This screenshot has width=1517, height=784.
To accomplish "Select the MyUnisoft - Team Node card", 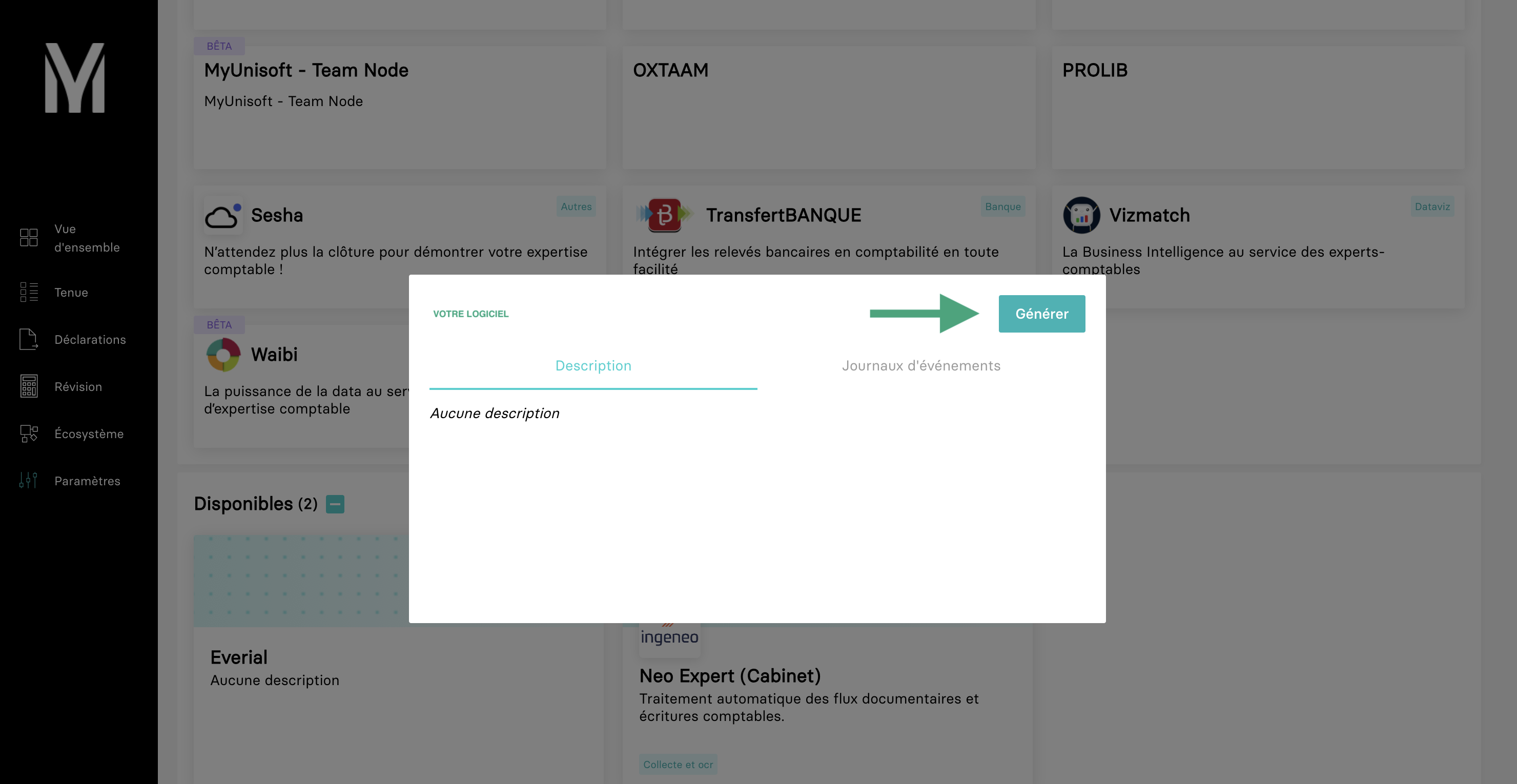I will pos(400,108).
